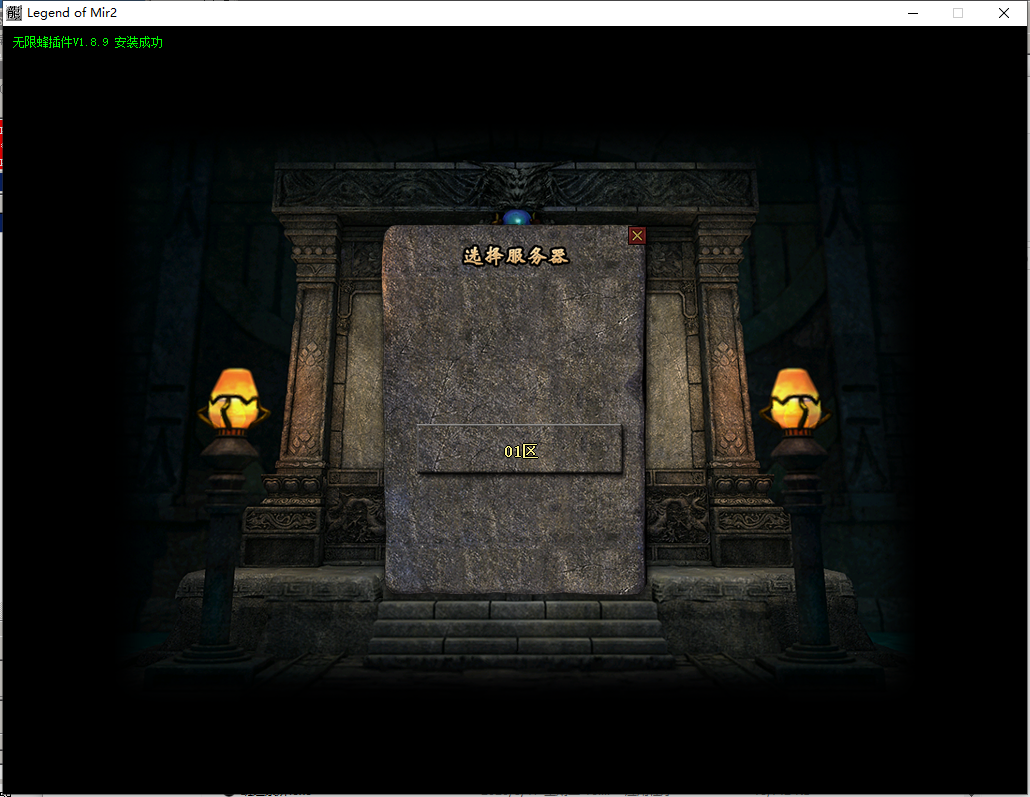The width and height of the screenshot is (1030, 797).
Task: Minimize the Legend of Mir2 window
Action: [912, 13]
